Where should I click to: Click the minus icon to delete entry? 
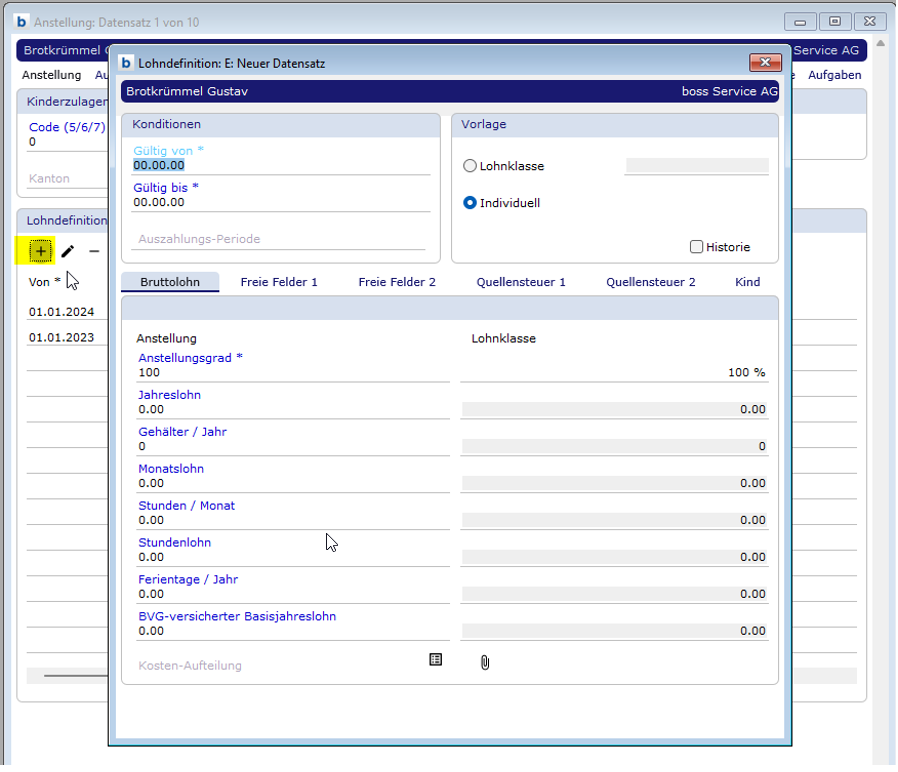pyautogui.click(x=94, y=251)
